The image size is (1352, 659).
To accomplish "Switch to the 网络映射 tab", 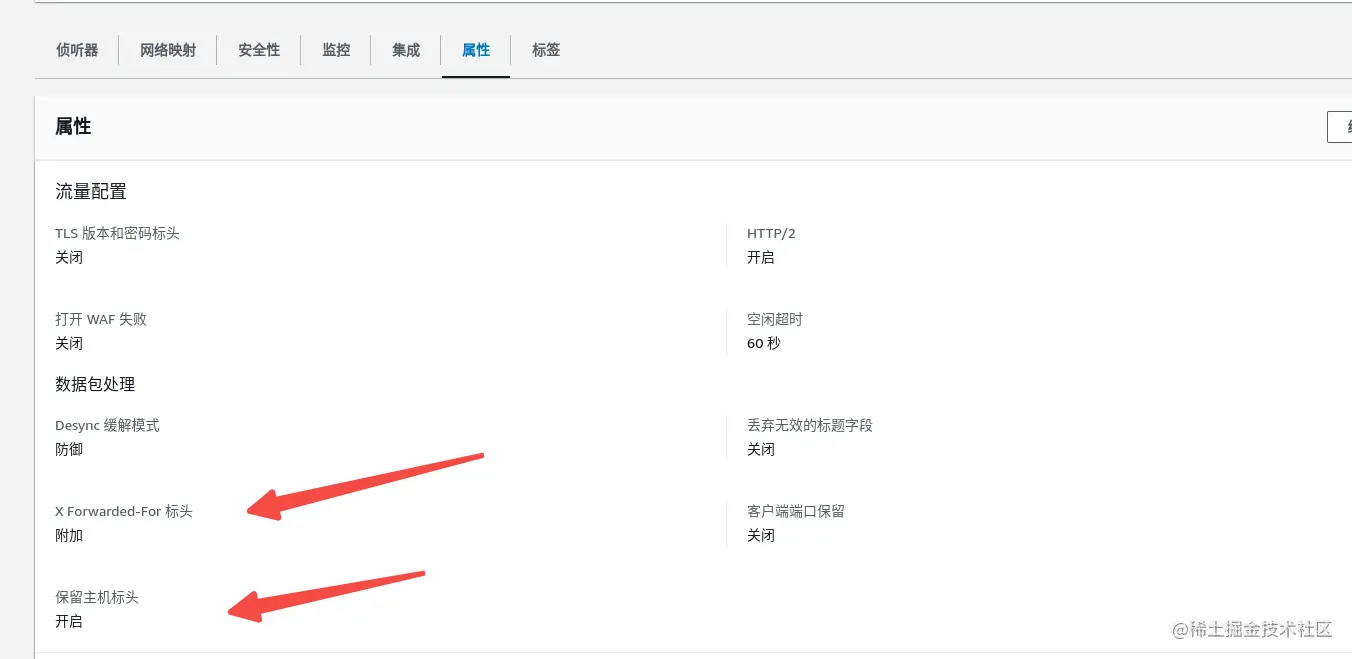I will pos(168,50).
